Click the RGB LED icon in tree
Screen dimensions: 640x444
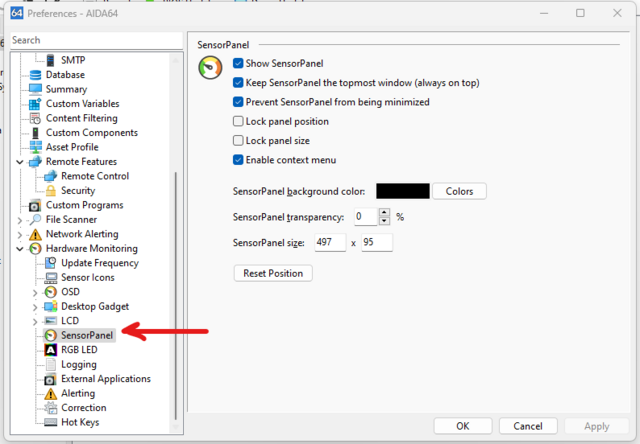click(x=51, y=350)
